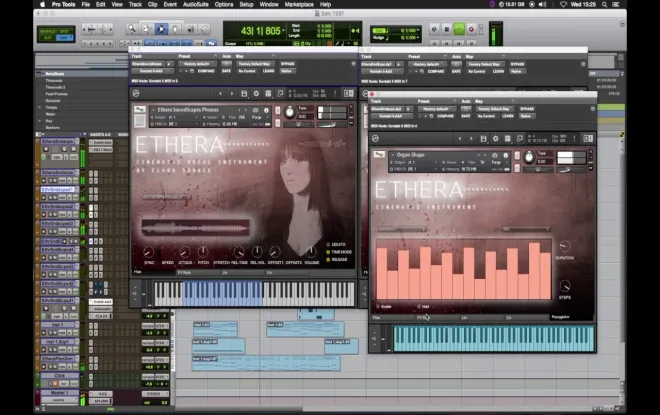Click previous arrow in Organ Shape Kontakt toolbar
Viewport: 660px width, 415px height.
coord(460,138)
